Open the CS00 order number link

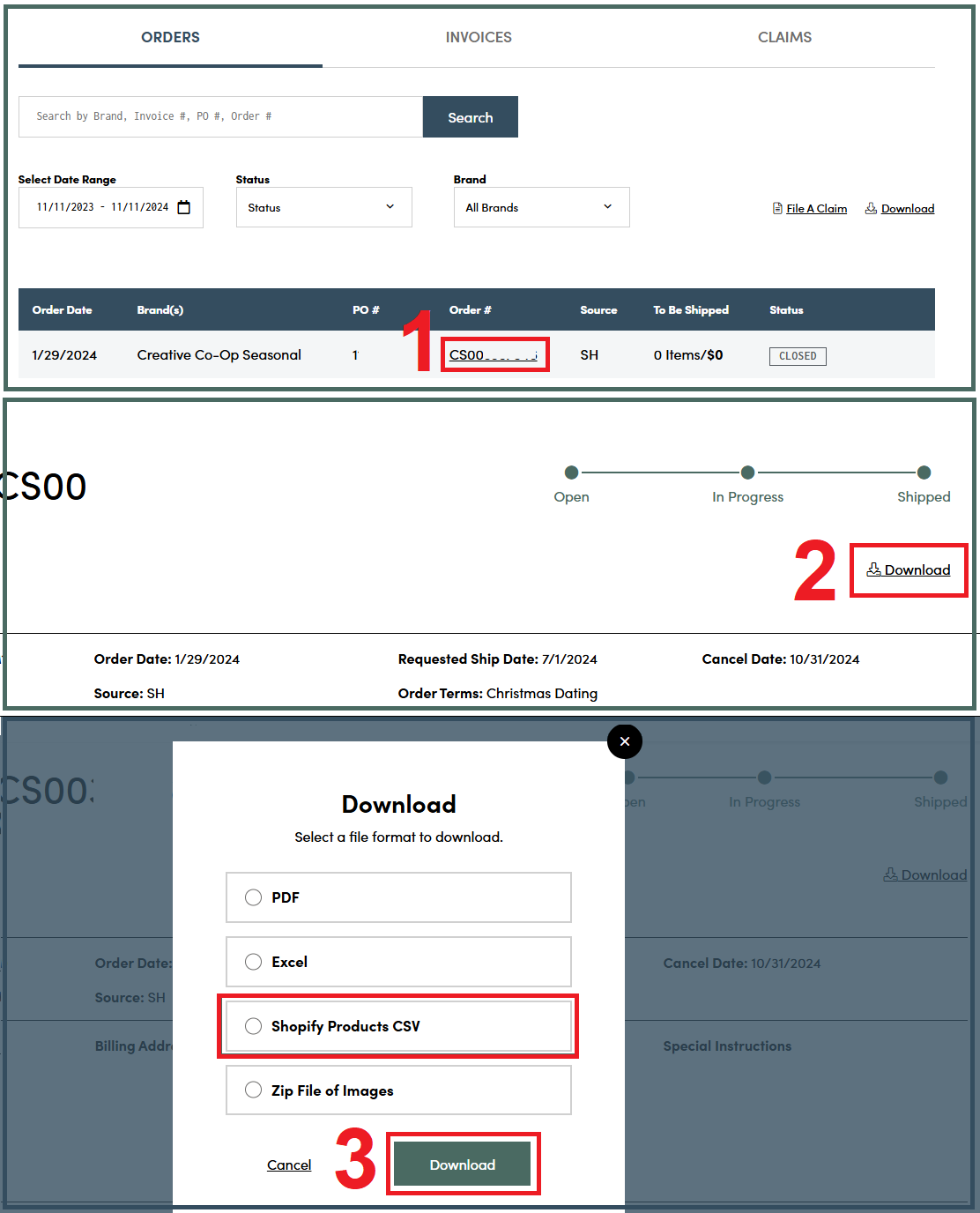493,355
